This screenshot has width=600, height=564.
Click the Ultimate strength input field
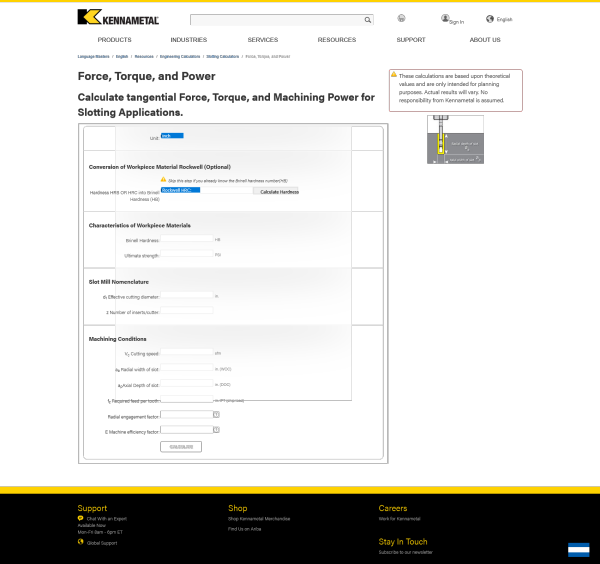coord(187,254)
